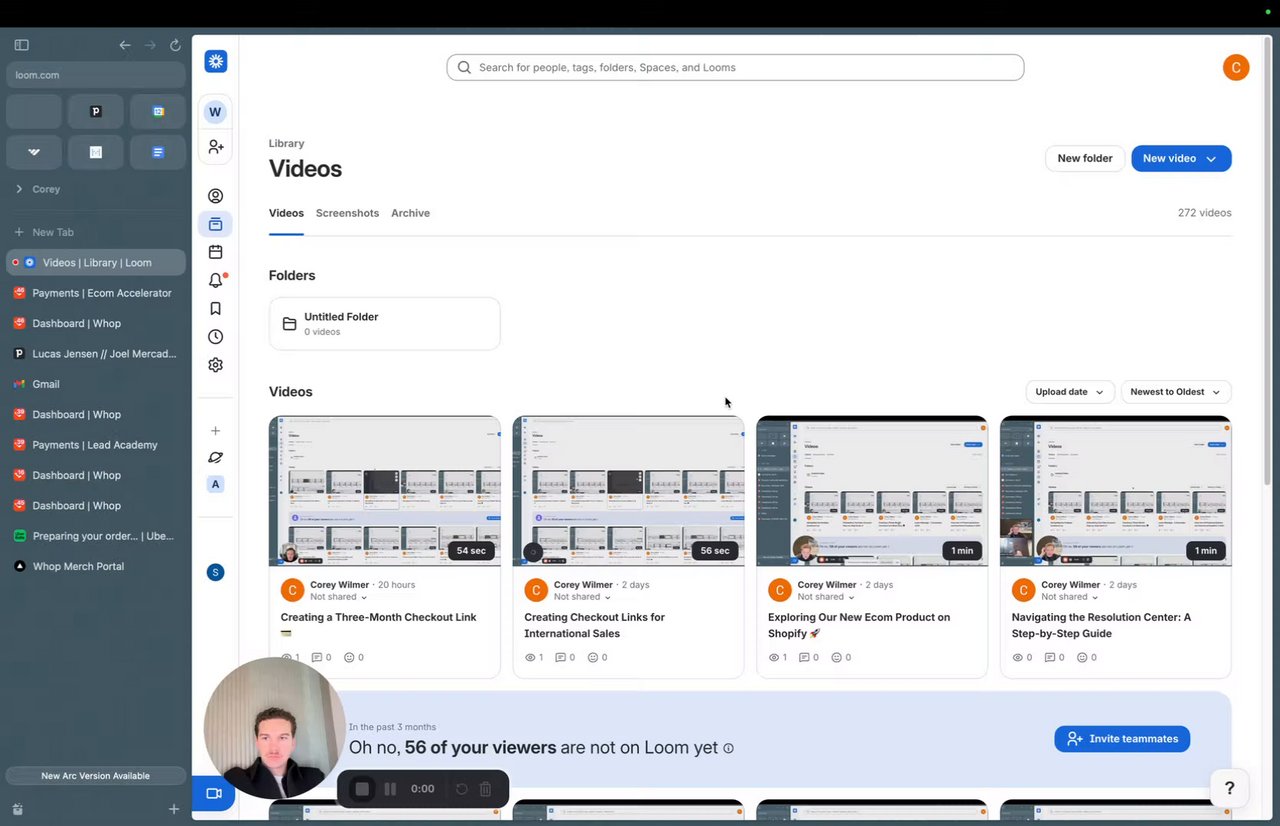Pause the recording
This screenshot has height=826, width=1280.
(391, 789)
